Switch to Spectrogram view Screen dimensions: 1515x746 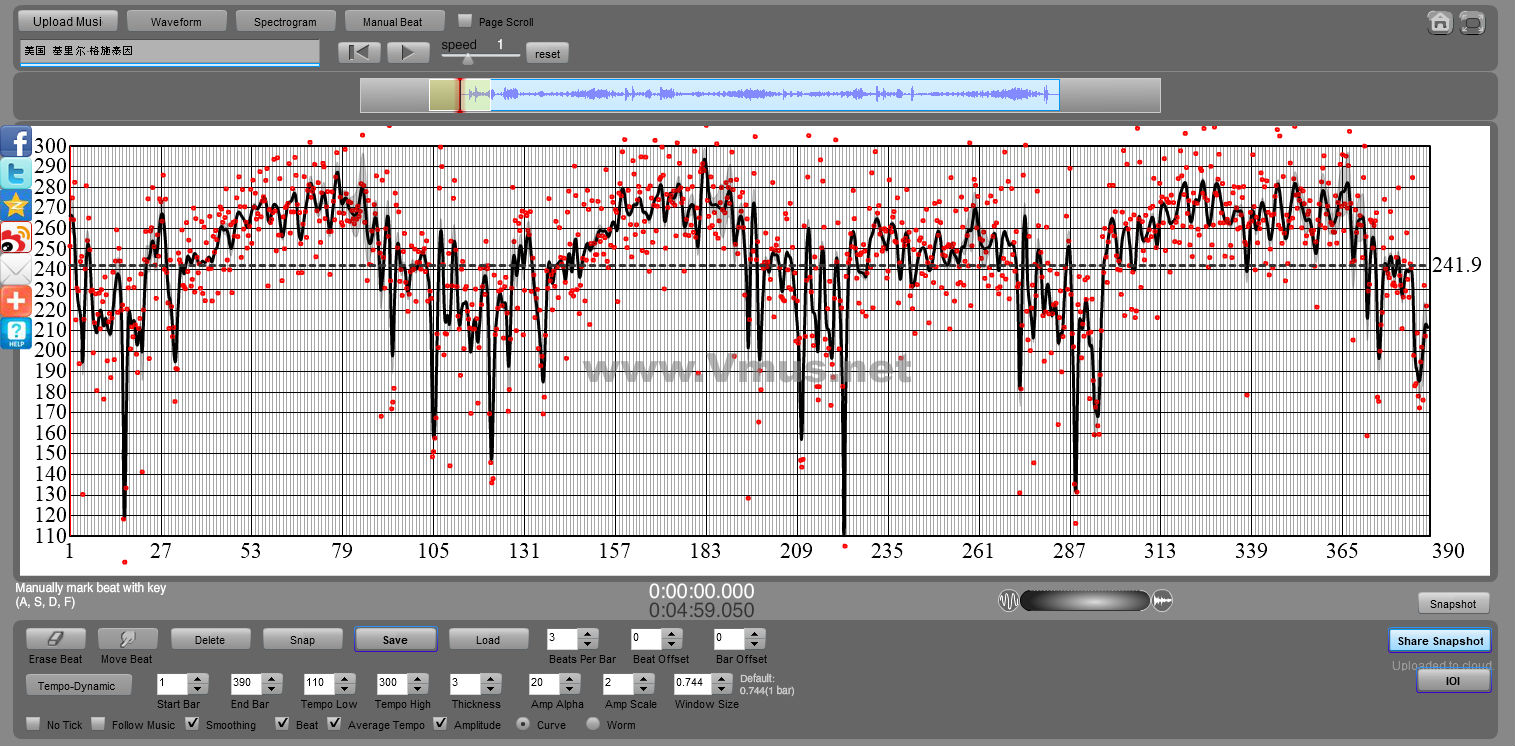point(285,21)
